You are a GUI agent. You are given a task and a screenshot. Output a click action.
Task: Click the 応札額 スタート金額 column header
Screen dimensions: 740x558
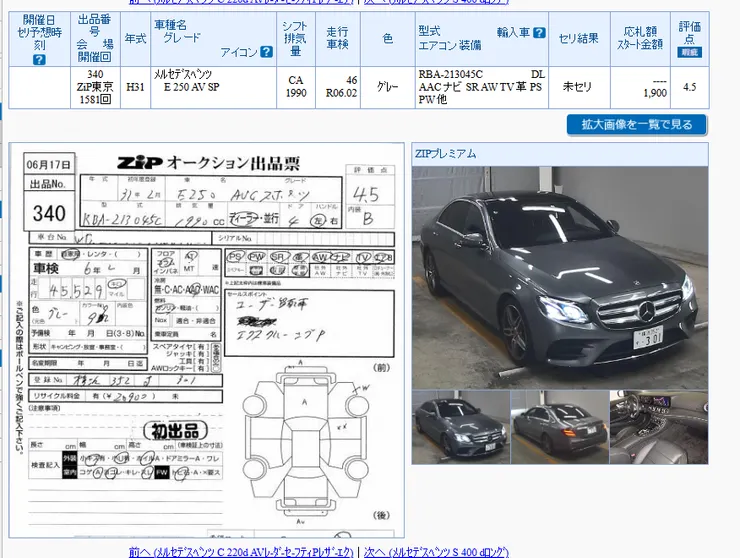pyautogui.click(x=640, y=39)
